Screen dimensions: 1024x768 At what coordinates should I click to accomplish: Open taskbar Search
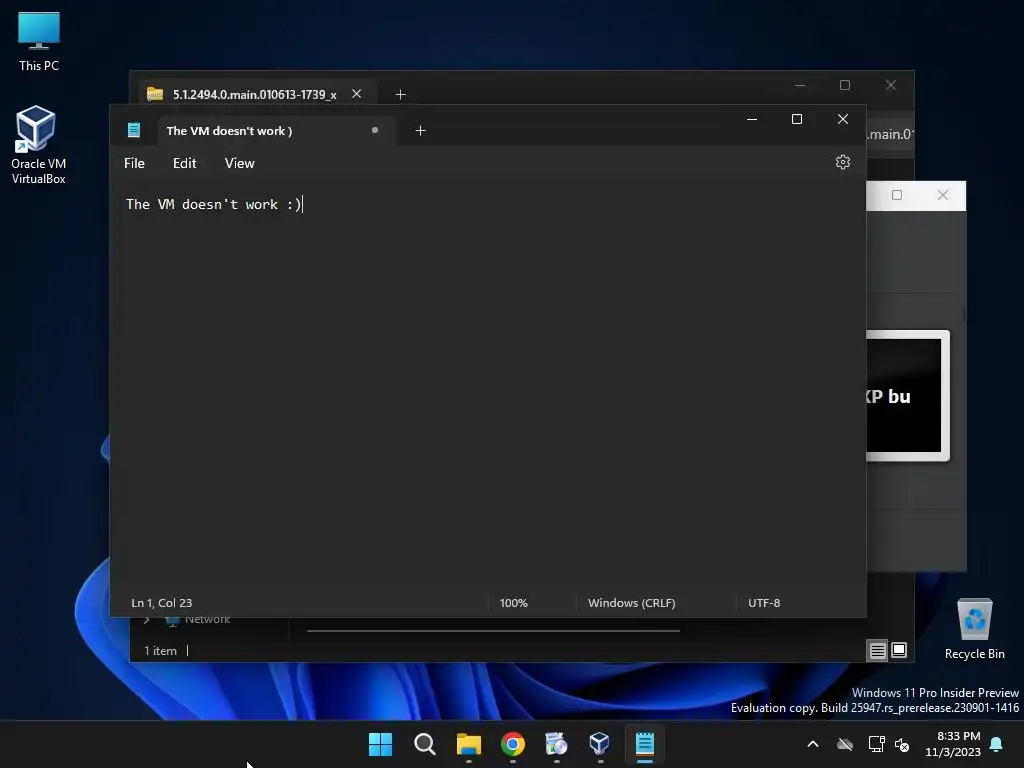pos(424,744)
